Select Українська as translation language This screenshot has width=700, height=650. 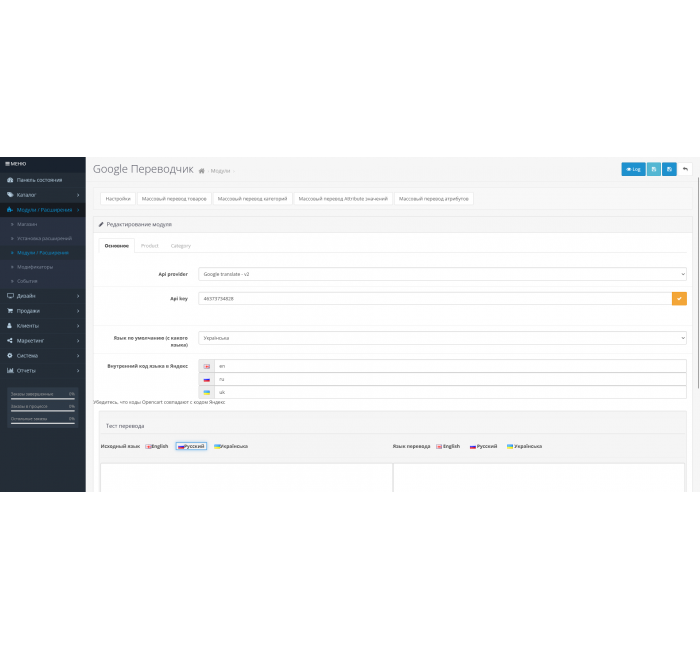tap(524, 446)
